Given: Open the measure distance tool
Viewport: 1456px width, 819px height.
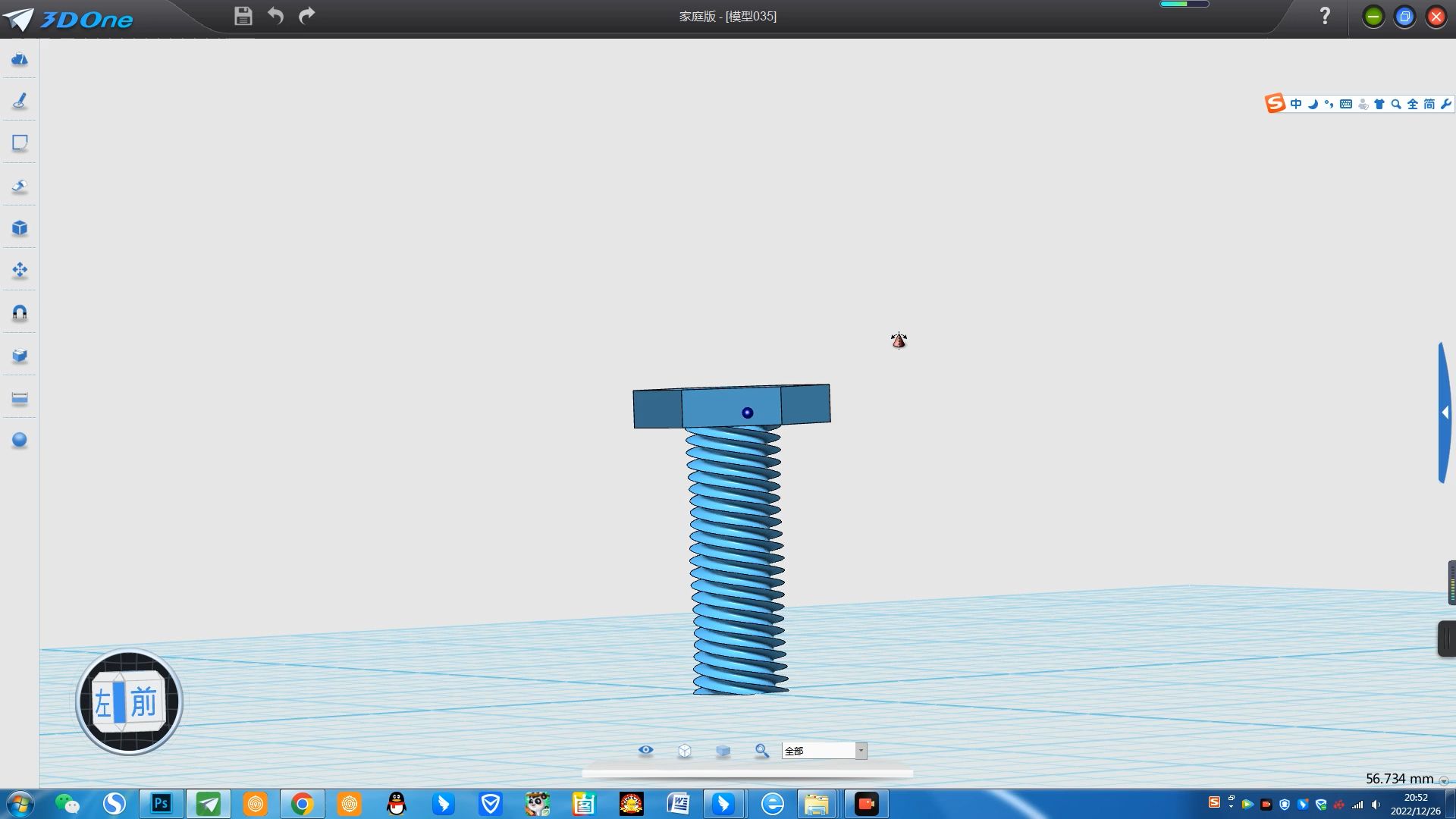Looking at the screenshot, I should [20, 398].
